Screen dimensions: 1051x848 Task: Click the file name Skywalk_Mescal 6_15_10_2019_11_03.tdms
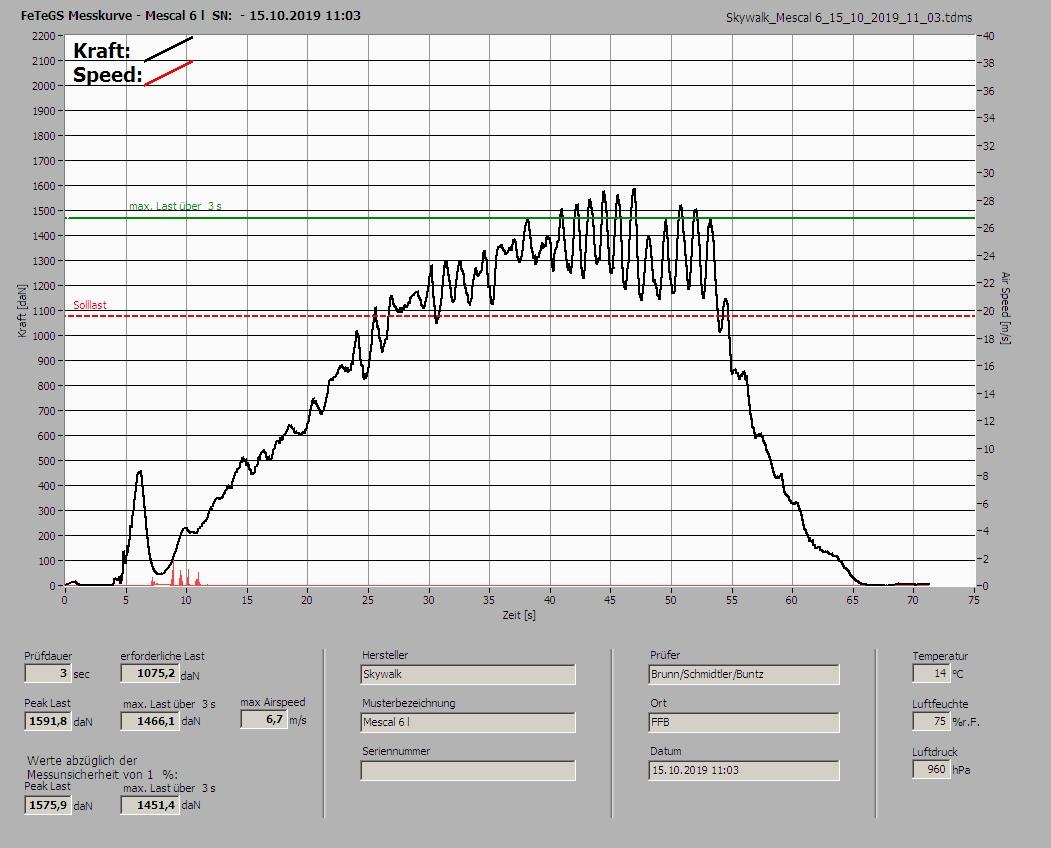pyautogui.click(x=849, y=18)
